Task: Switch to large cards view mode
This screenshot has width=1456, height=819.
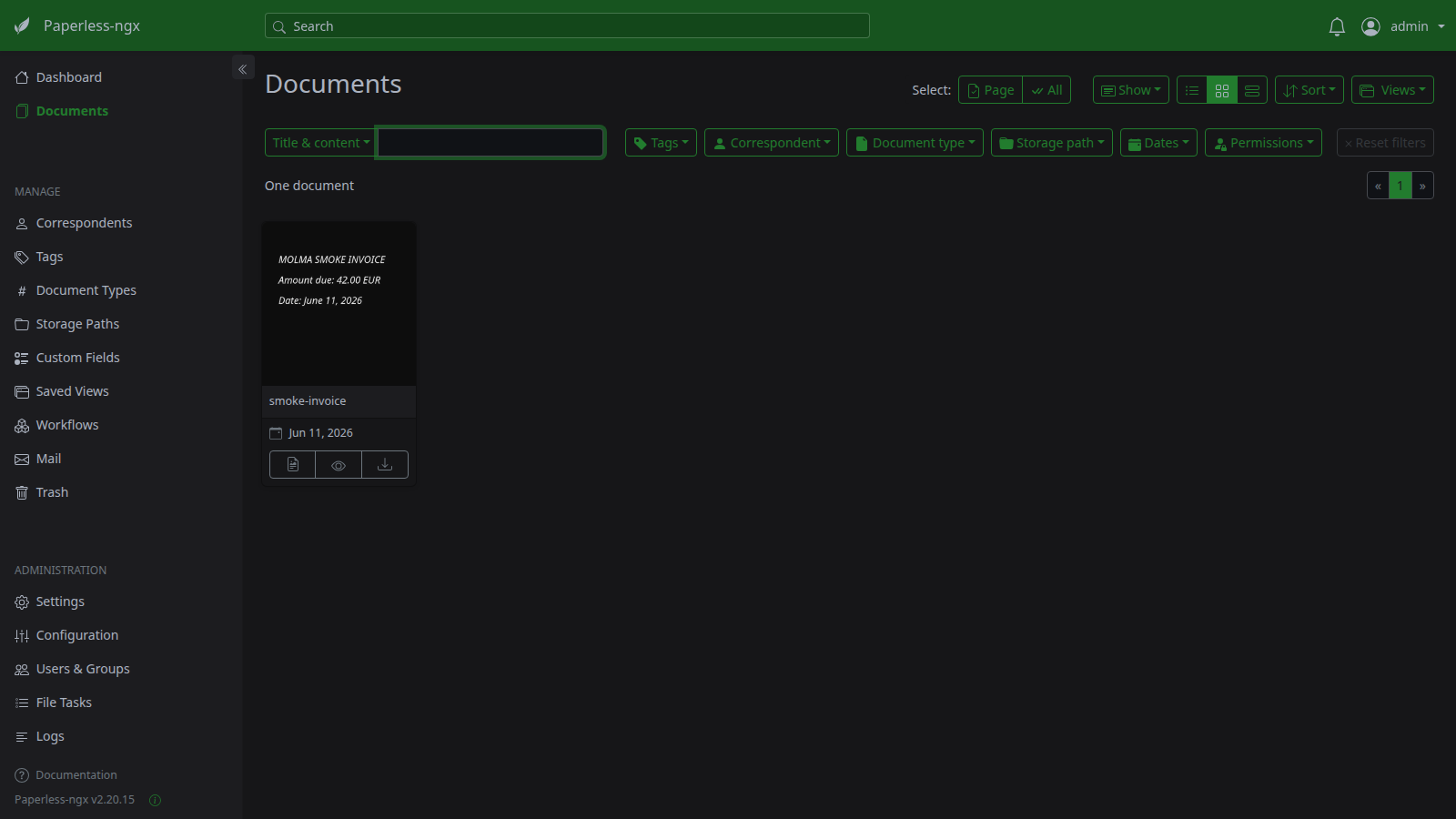Action: [1252, 90]
